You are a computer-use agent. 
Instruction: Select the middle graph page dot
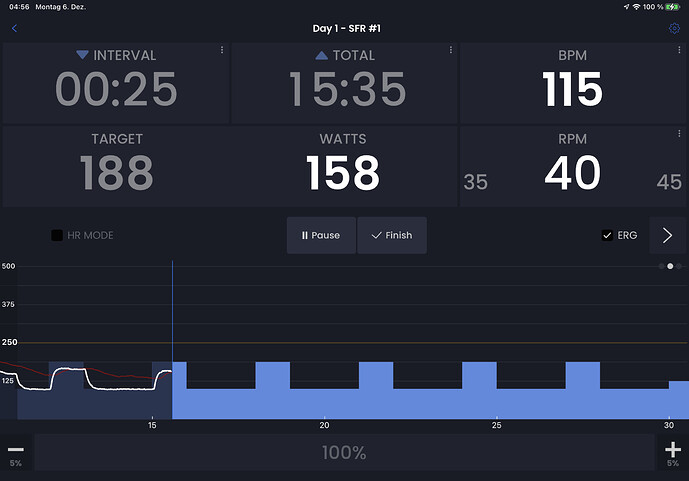tap(670, 266)
